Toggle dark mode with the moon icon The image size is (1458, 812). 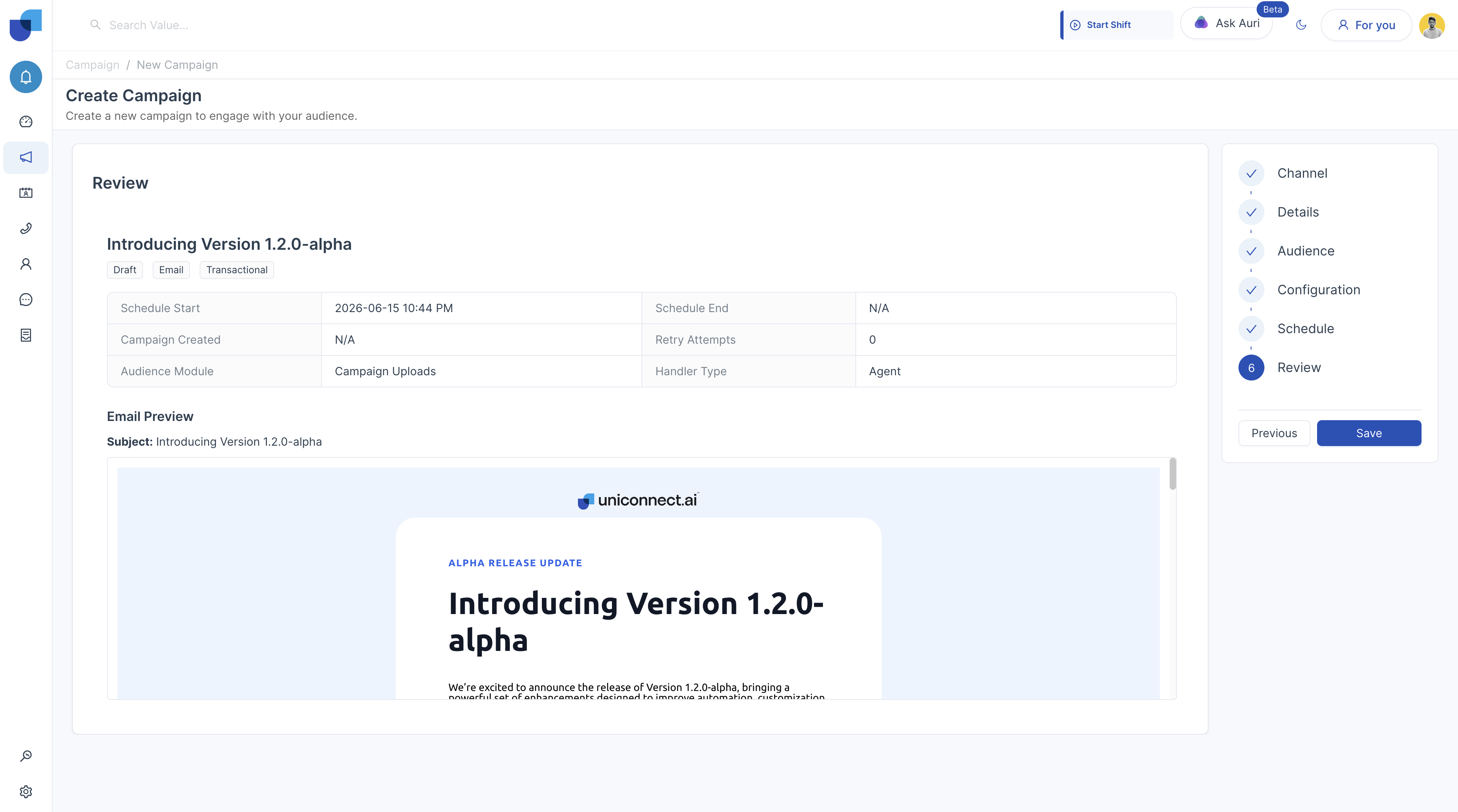click(x=1301, y=25)
